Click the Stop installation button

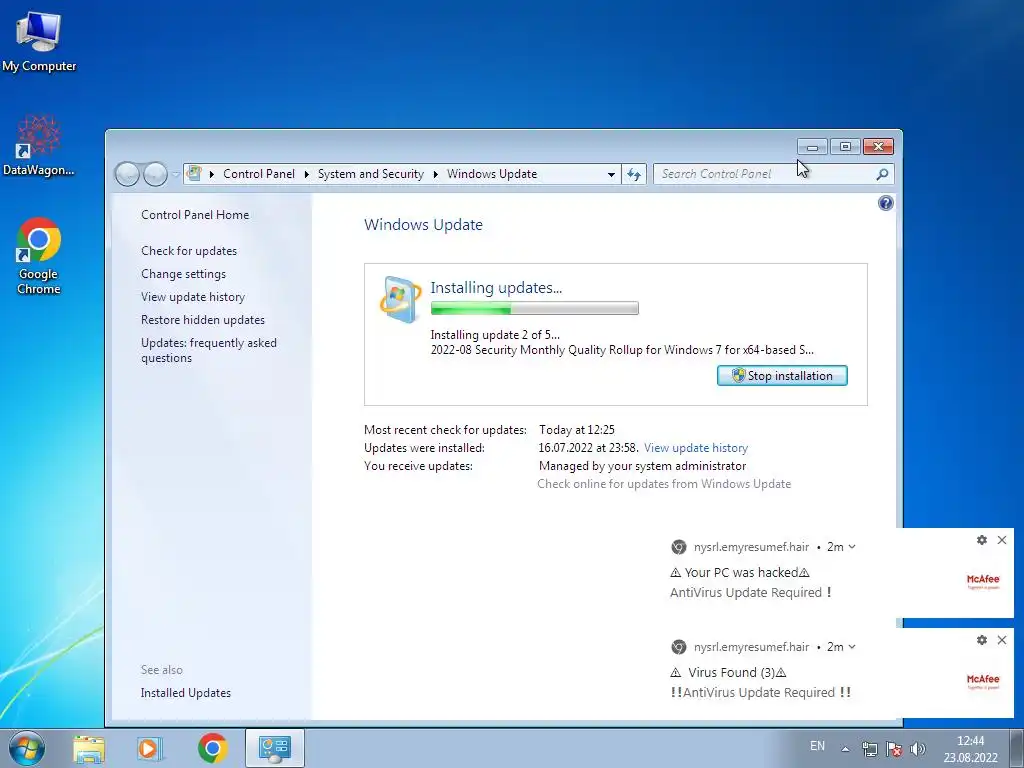[782, 376]
